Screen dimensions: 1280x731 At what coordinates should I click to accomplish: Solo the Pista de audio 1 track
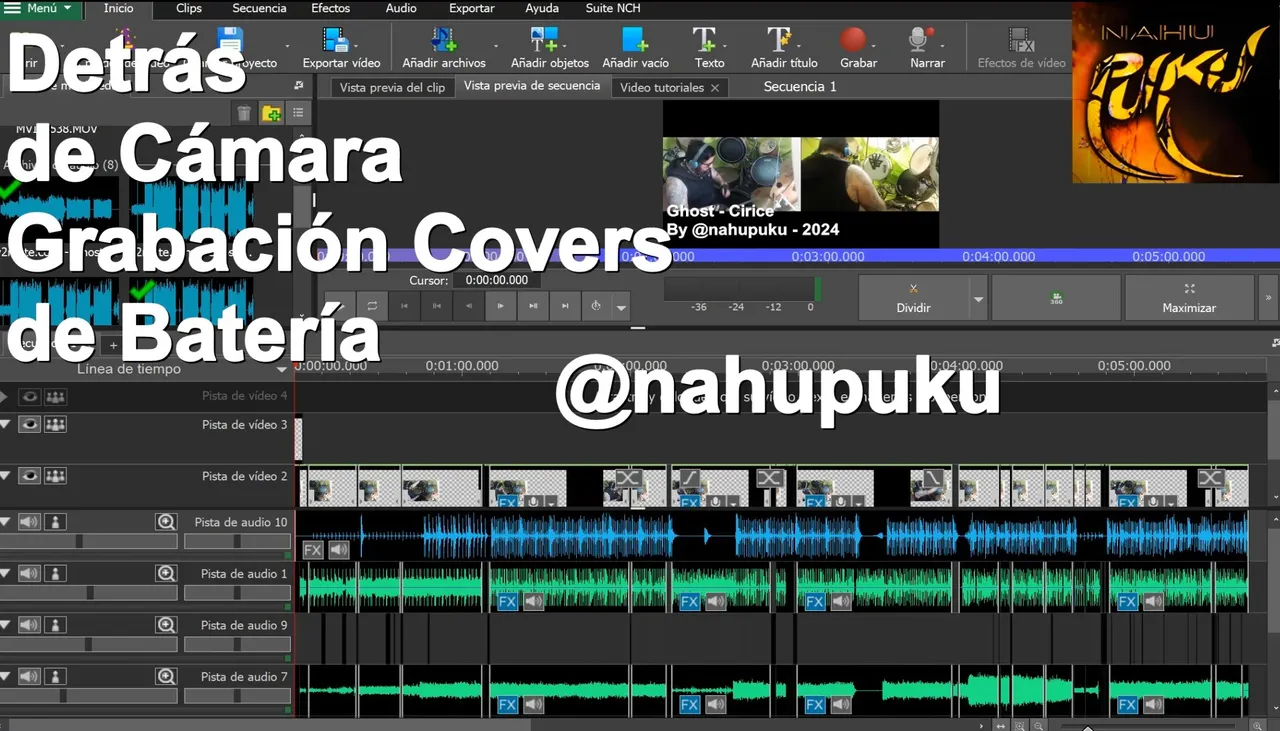[x=55, y=574]
